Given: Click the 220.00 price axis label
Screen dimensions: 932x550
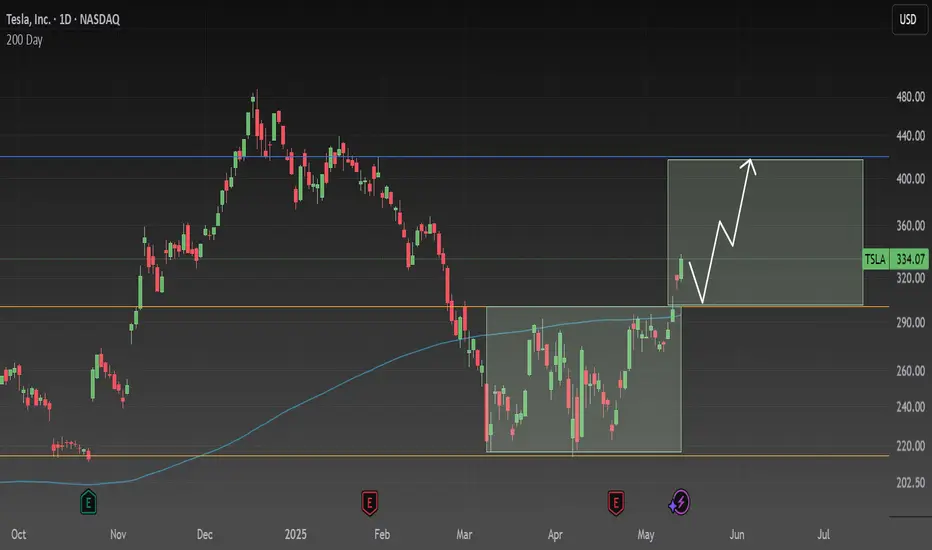Looking at the screenshot, I should tap(910, 445).
